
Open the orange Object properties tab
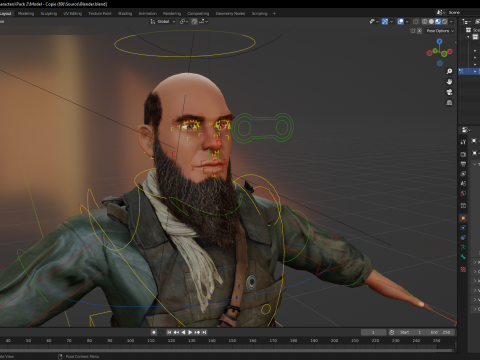tap(463, 218)
